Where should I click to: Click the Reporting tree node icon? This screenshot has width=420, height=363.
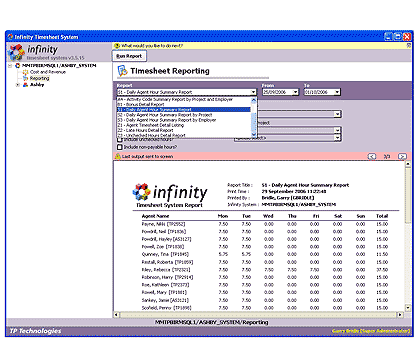click(25, 78)
